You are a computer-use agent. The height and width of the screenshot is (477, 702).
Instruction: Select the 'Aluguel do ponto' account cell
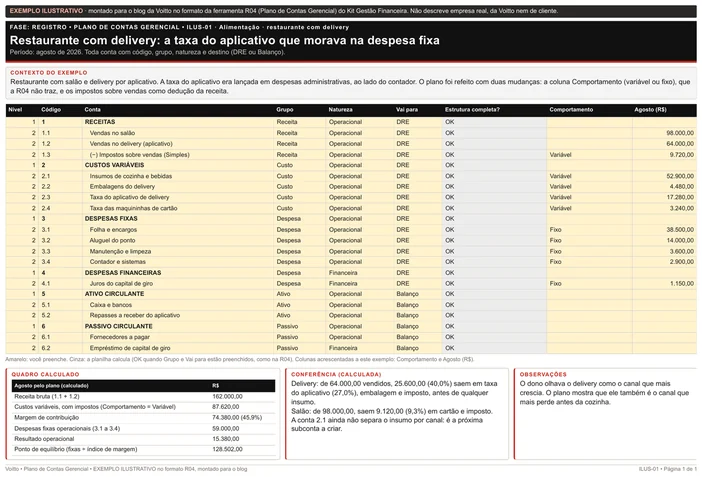click(112, 241)
